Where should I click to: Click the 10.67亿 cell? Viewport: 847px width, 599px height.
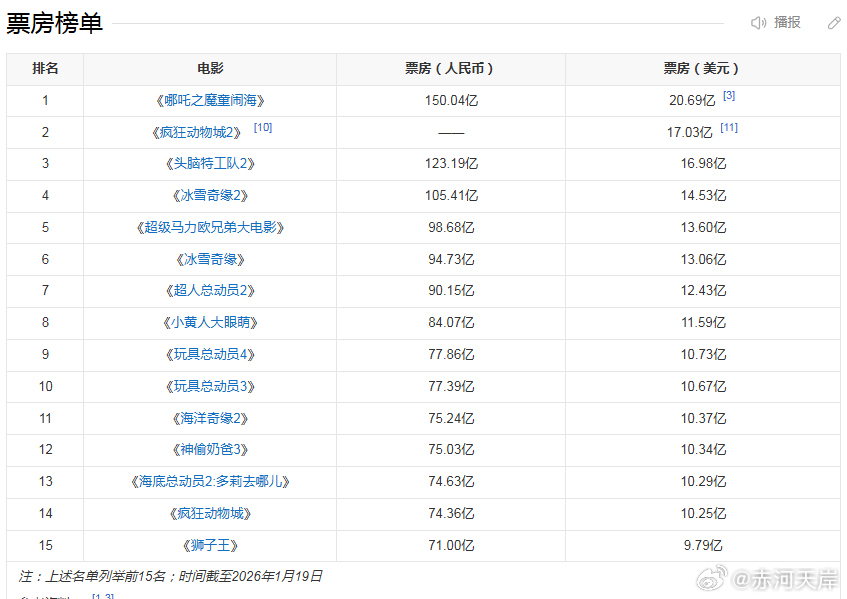(x=703, y=386)
